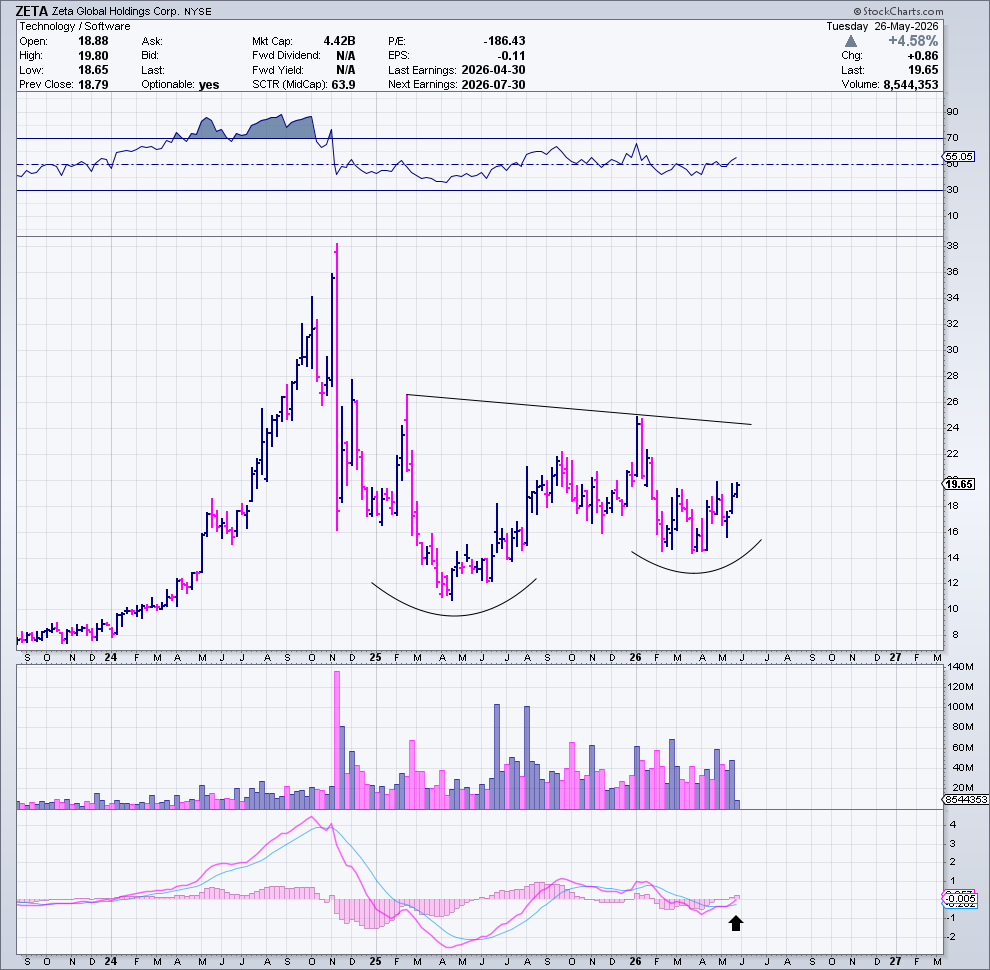Viewport: 990px width, 970px height.
Task: Click the MACD histogram tag -0.005
Action: pos(960,898)
